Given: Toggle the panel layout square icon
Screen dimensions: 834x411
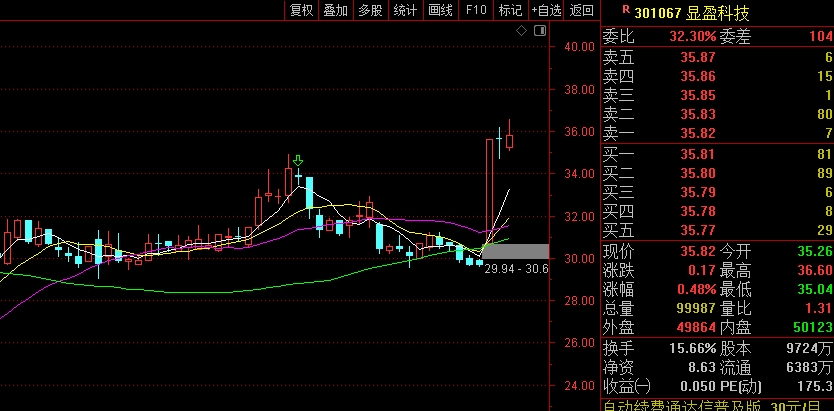Looking at the screenshot, I should [540, 31].
